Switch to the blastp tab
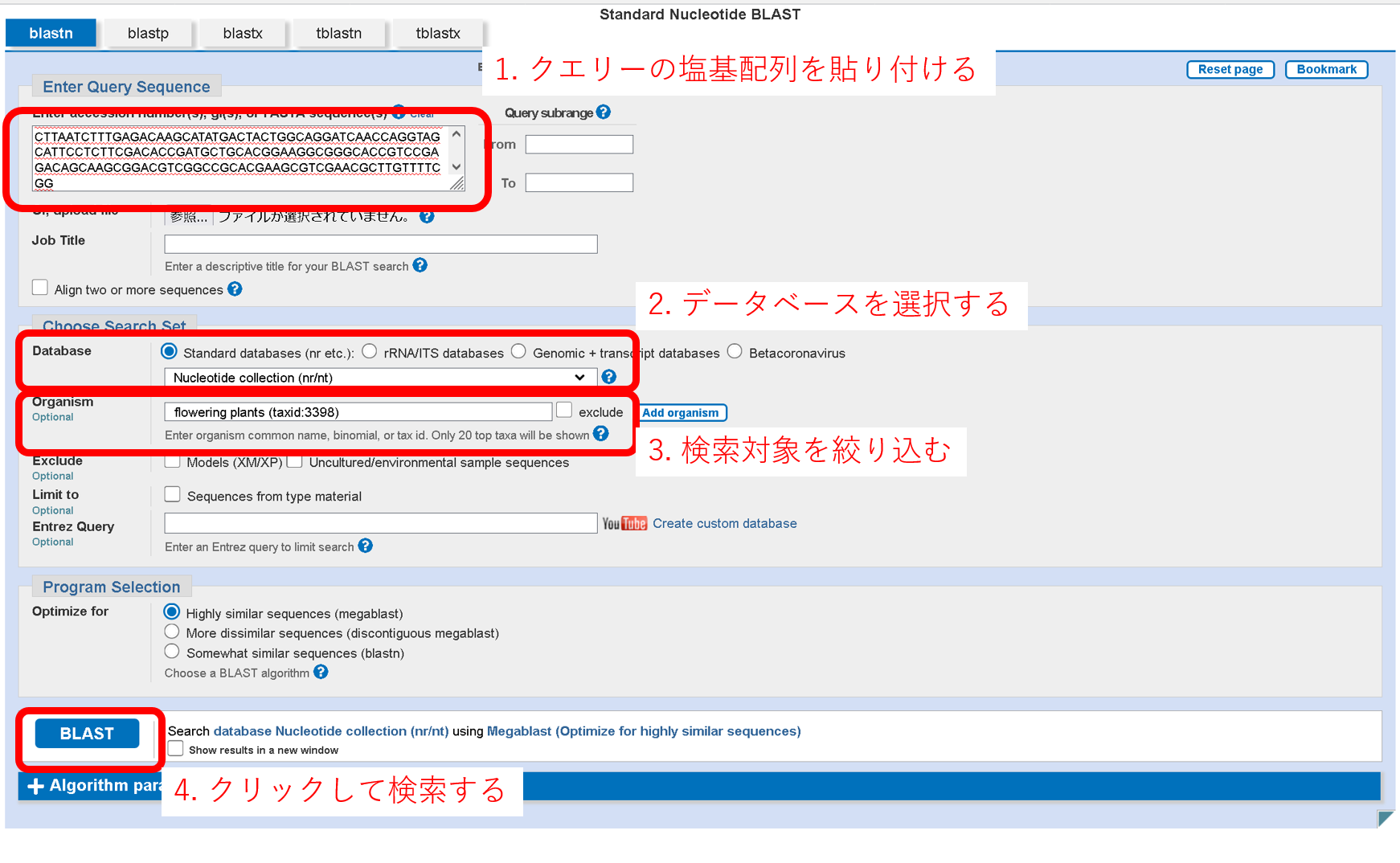This screenshot has width=1400, height=863. (x=148, y=33)
